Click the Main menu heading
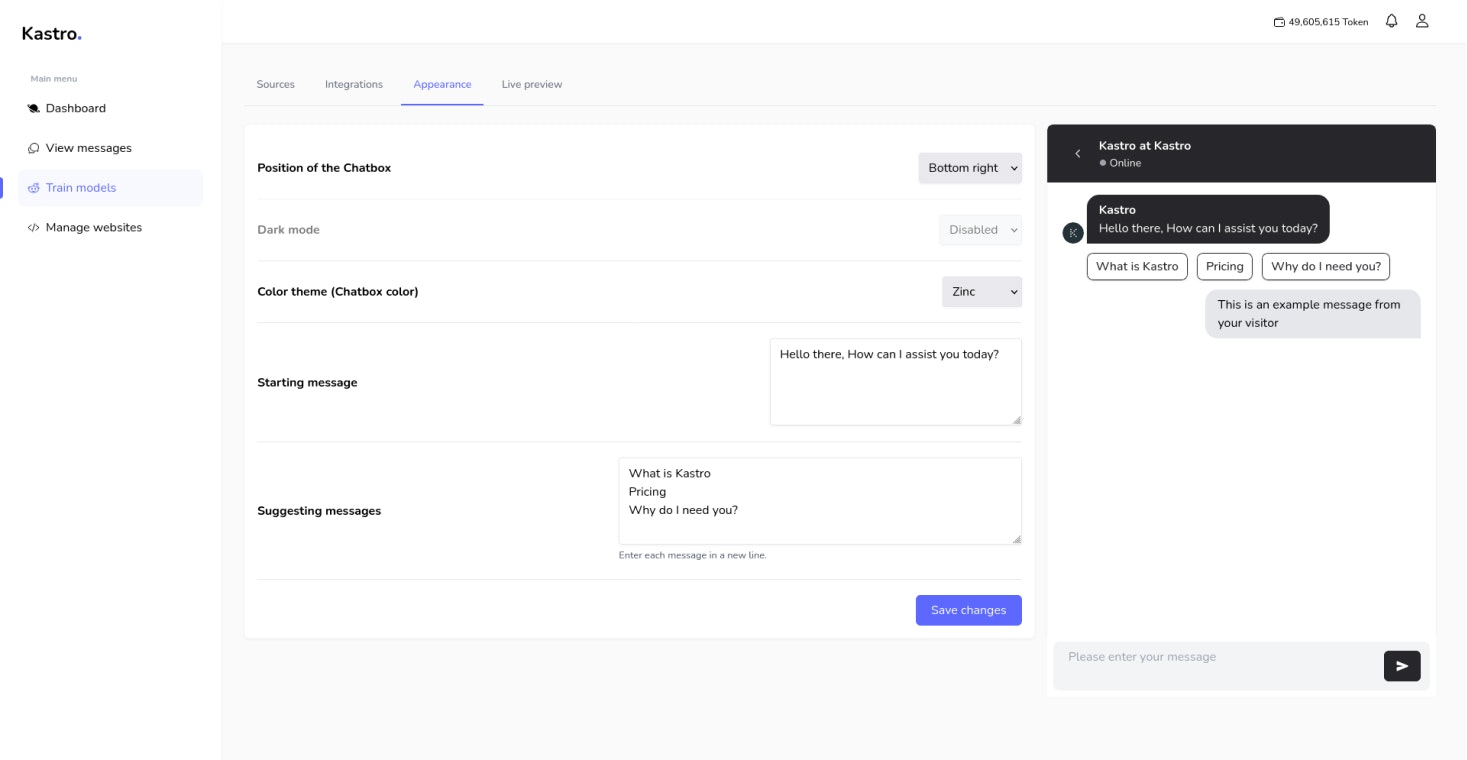 click(x=54, y=79)
